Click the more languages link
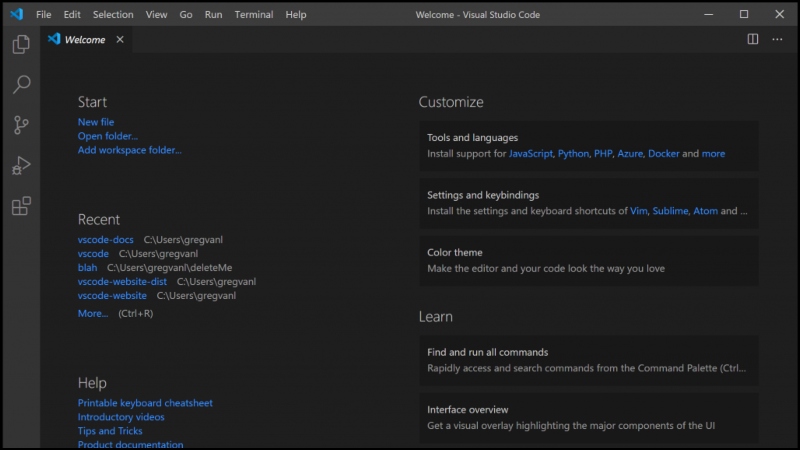800x450 pixels. (713, 154)
